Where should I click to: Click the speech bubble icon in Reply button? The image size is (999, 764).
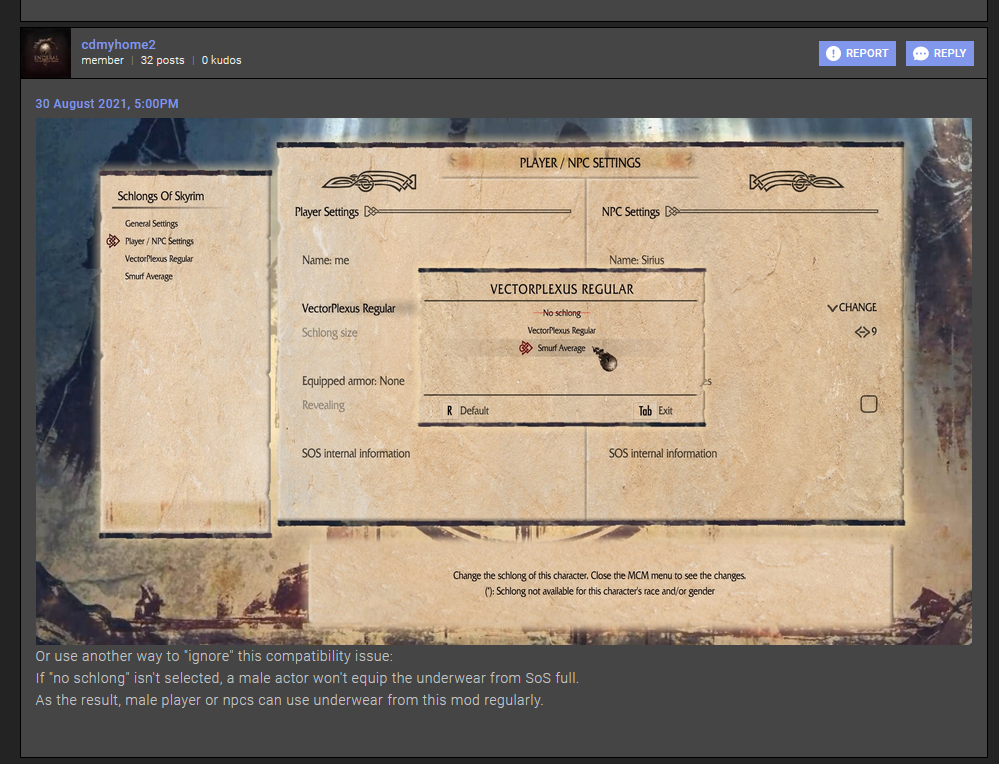click(921, 54)
